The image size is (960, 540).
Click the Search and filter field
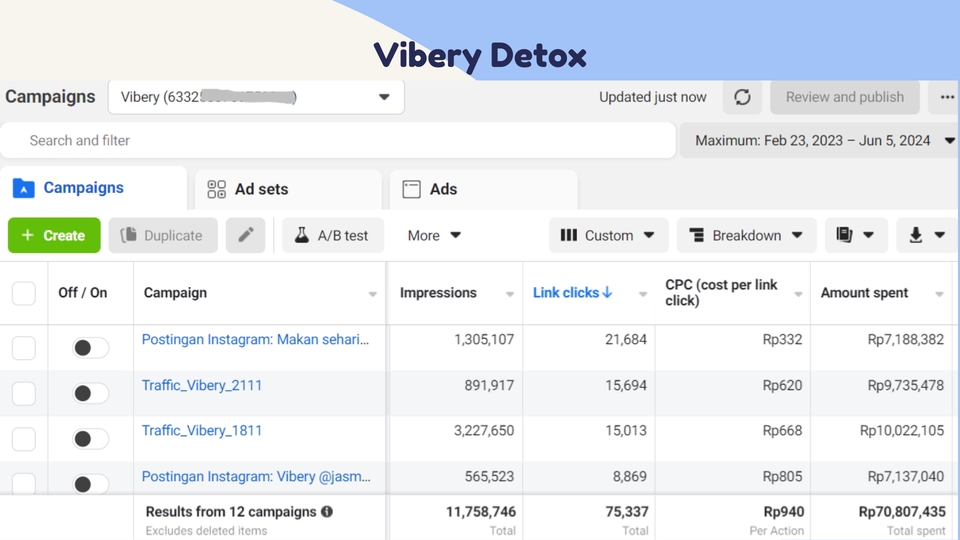(x=338, y=140)
